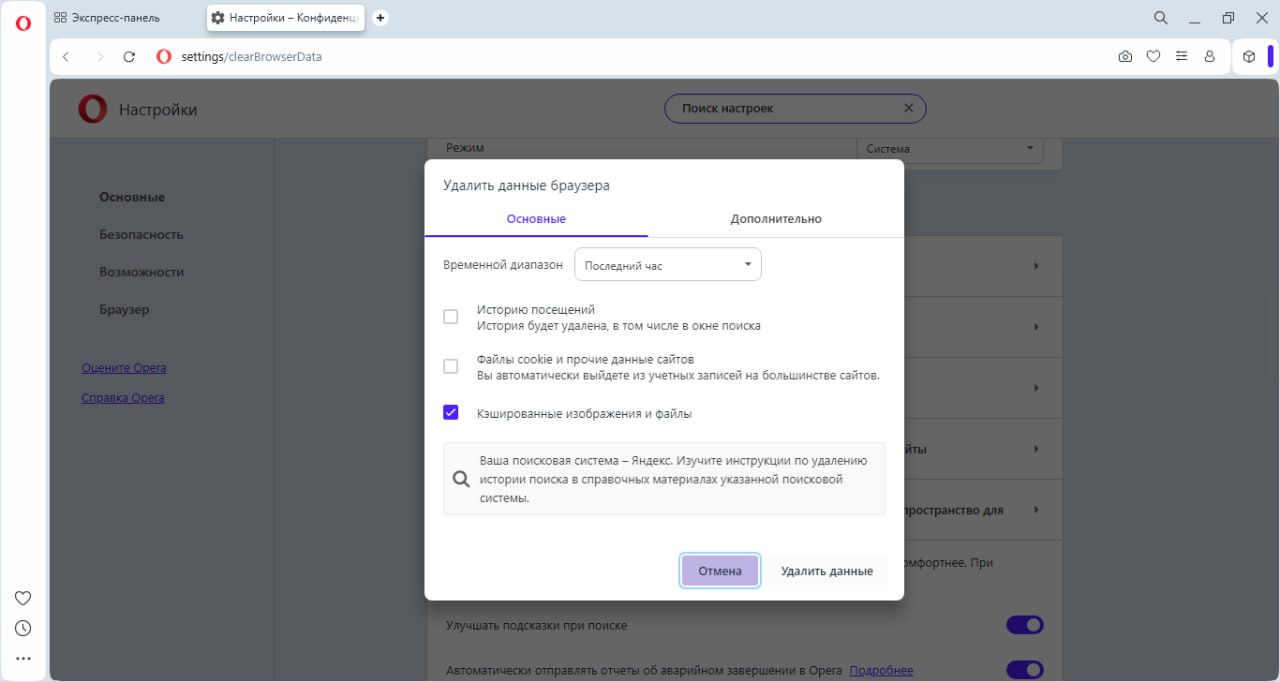Open the 'Подробнее' link
This screenshot has height=682, width=1280.
[x=881, y=670]
